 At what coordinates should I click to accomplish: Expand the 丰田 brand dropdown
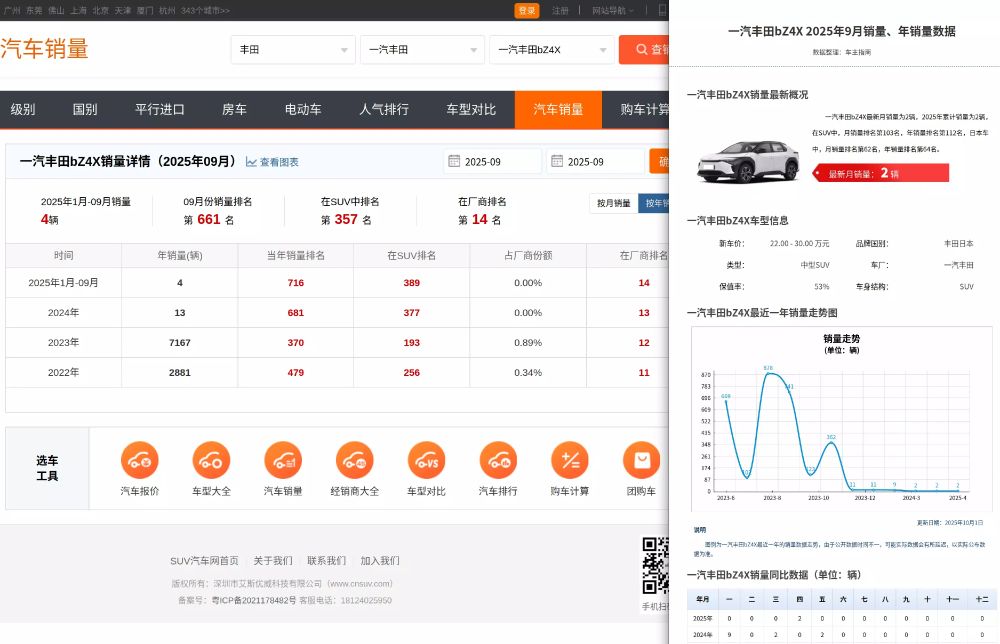[x=293, y=49]
